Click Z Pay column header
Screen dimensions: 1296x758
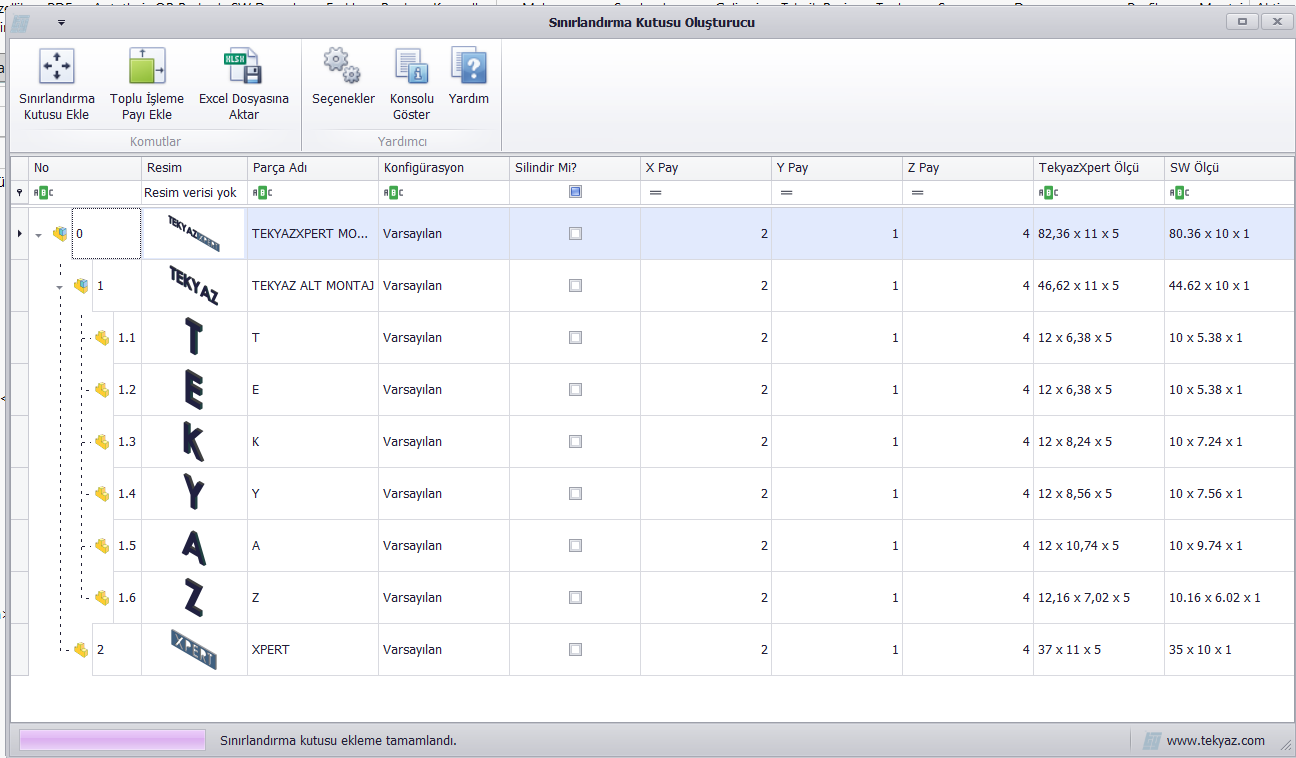coord(968,168)
